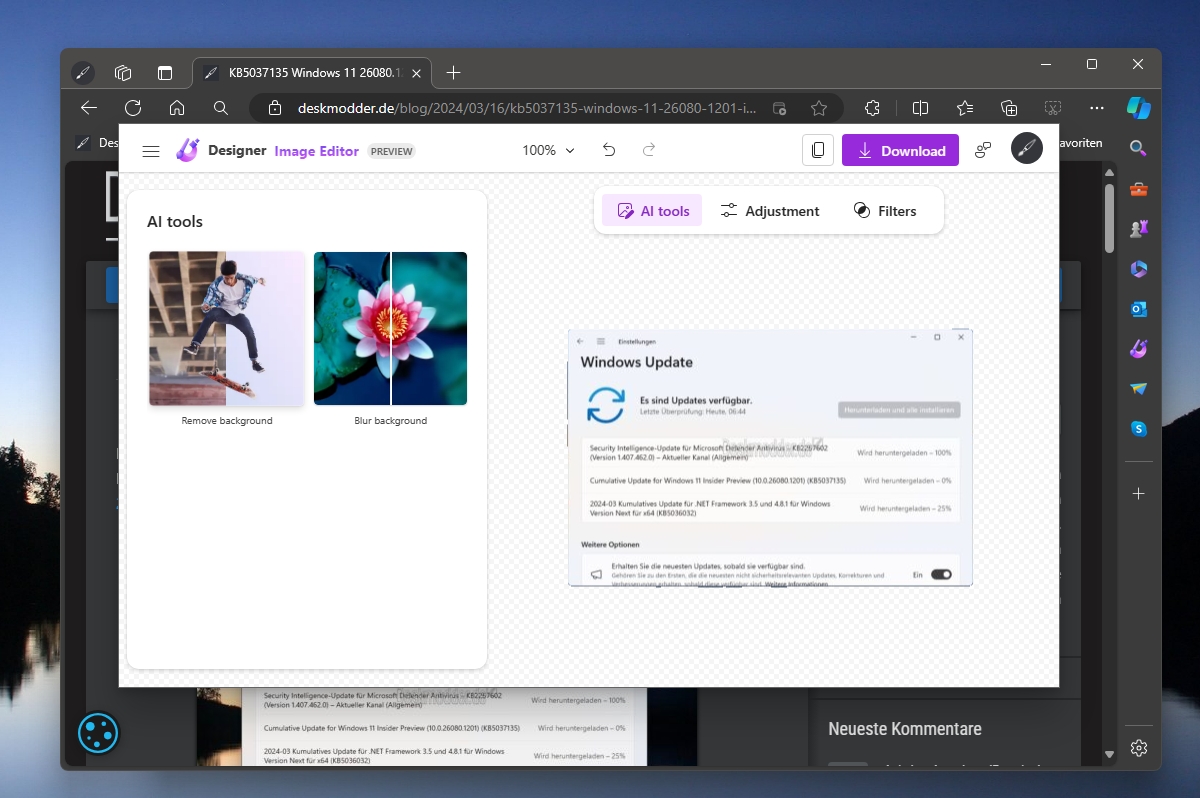This screenshot has width=1200, height=798.
Task: Undo the last edit in Designer
Action: click(609, 150)
